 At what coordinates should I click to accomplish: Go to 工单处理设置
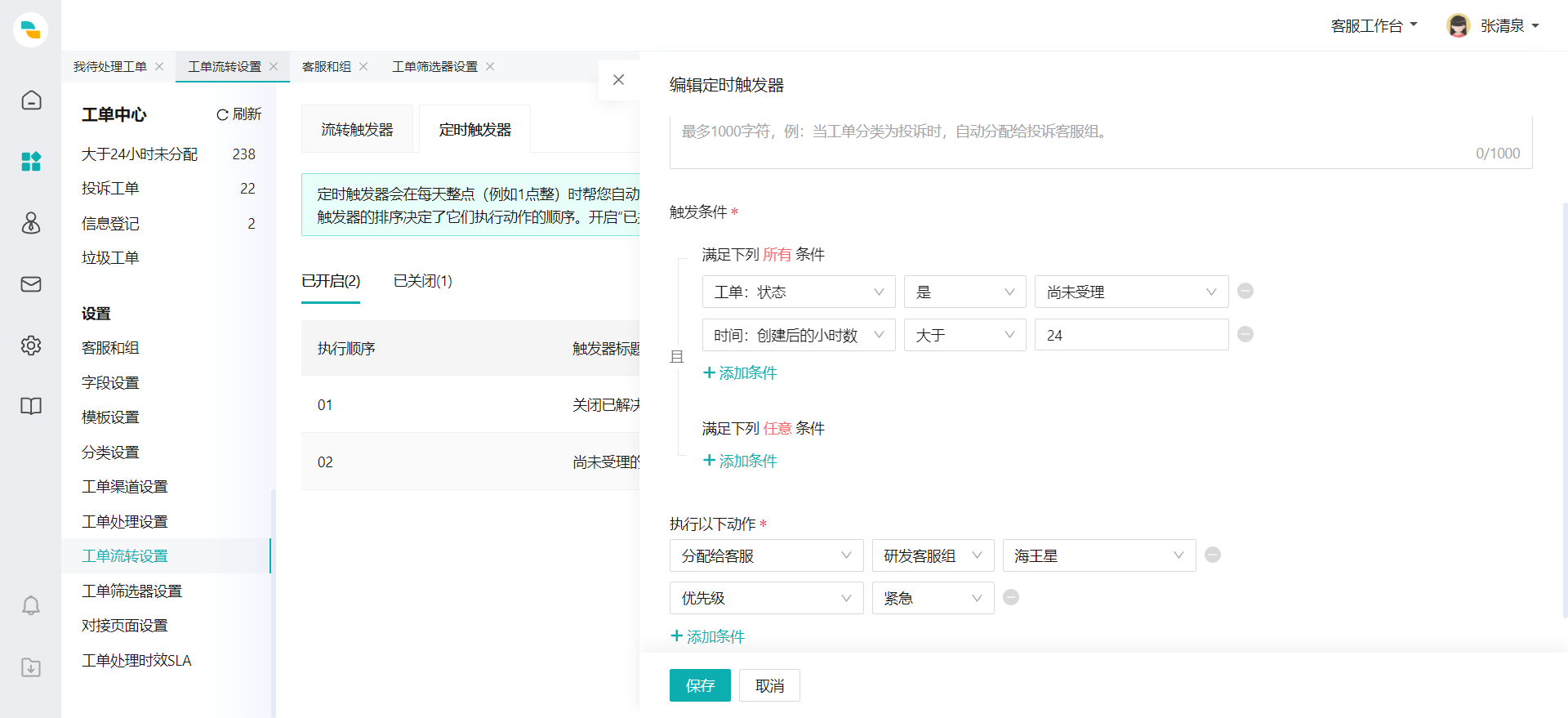[x=124, y=521]
